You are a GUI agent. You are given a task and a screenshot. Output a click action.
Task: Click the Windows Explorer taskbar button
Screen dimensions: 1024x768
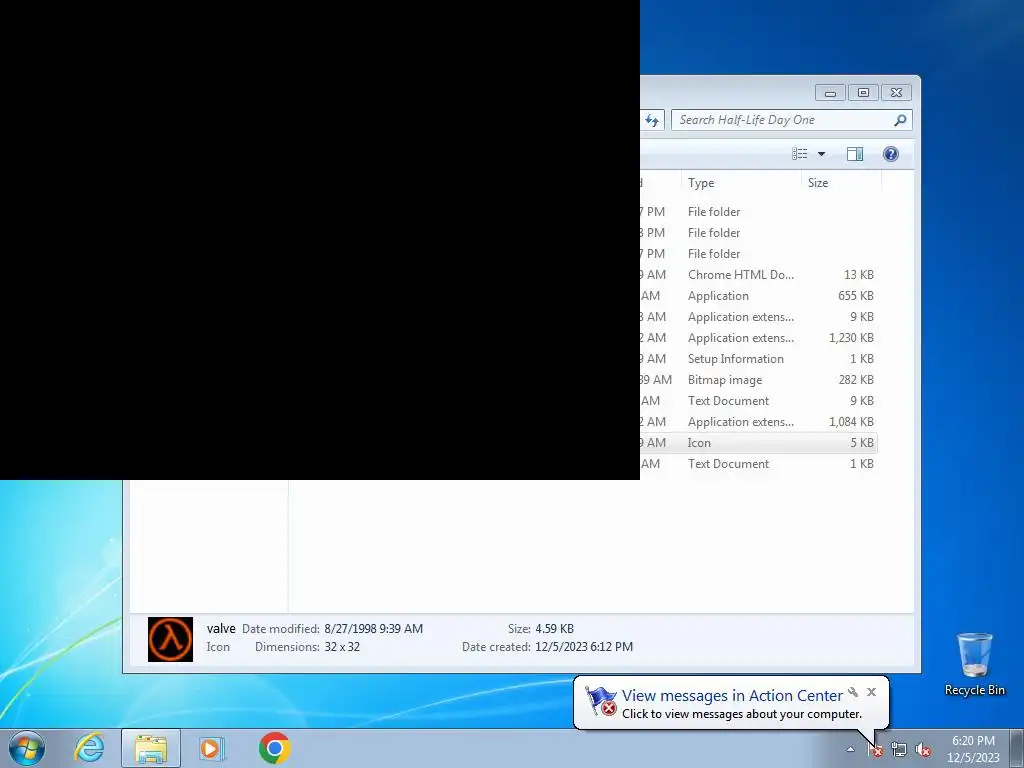151,748
